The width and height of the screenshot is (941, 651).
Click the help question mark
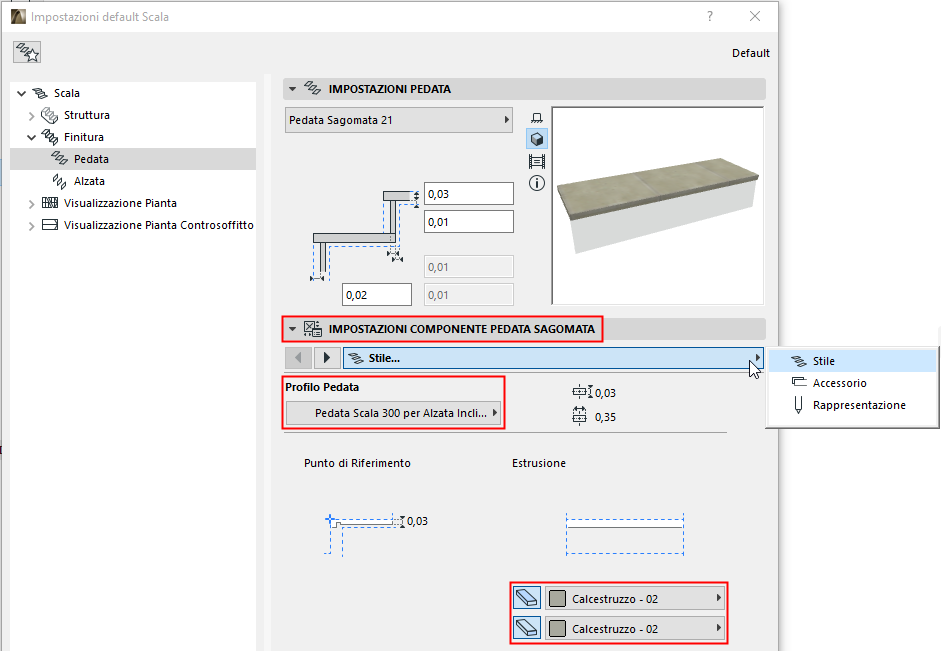coord(710,16)
